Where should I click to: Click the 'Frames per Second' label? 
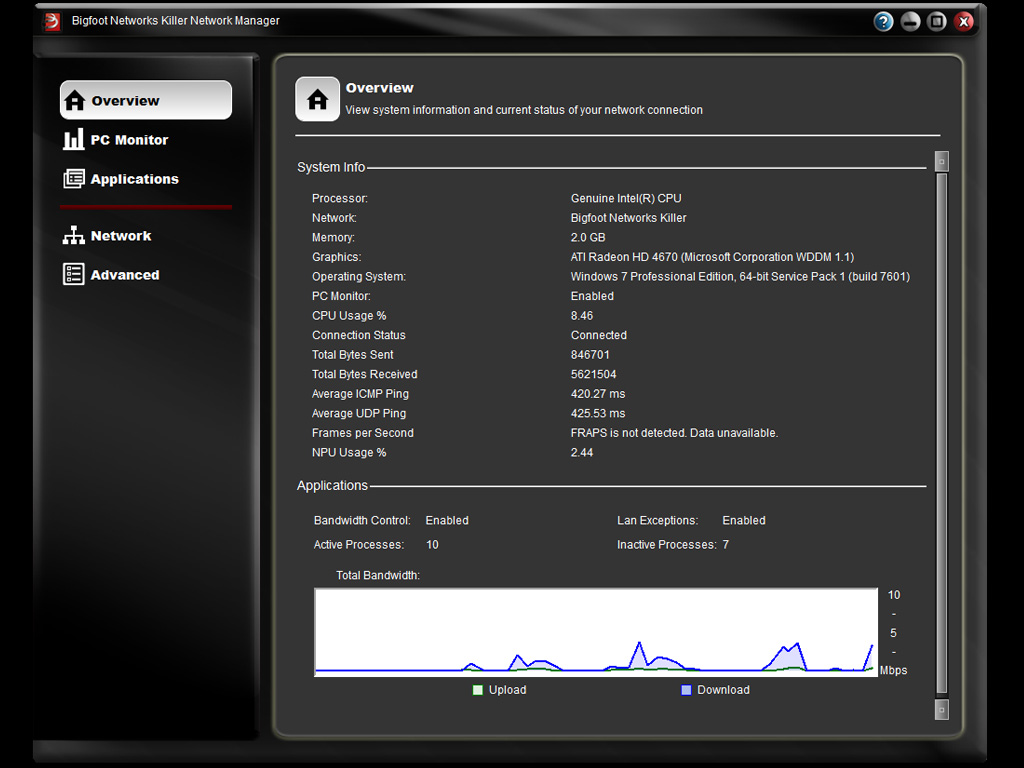362,433
